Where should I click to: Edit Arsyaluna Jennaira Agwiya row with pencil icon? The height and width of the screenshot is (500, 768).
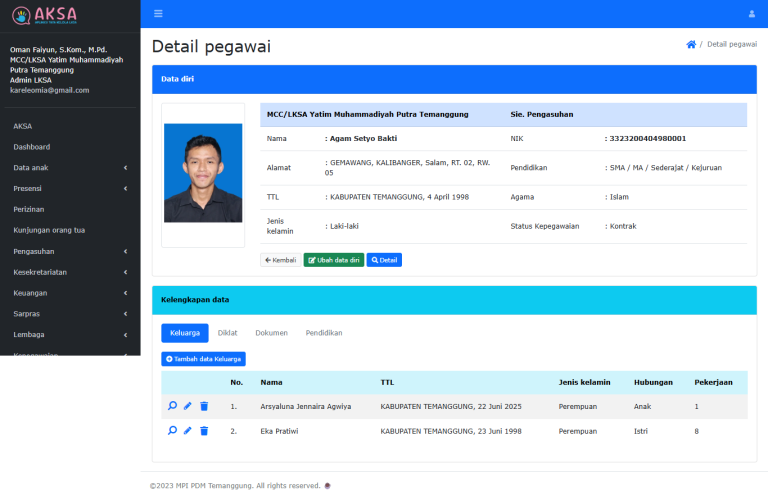188,406
